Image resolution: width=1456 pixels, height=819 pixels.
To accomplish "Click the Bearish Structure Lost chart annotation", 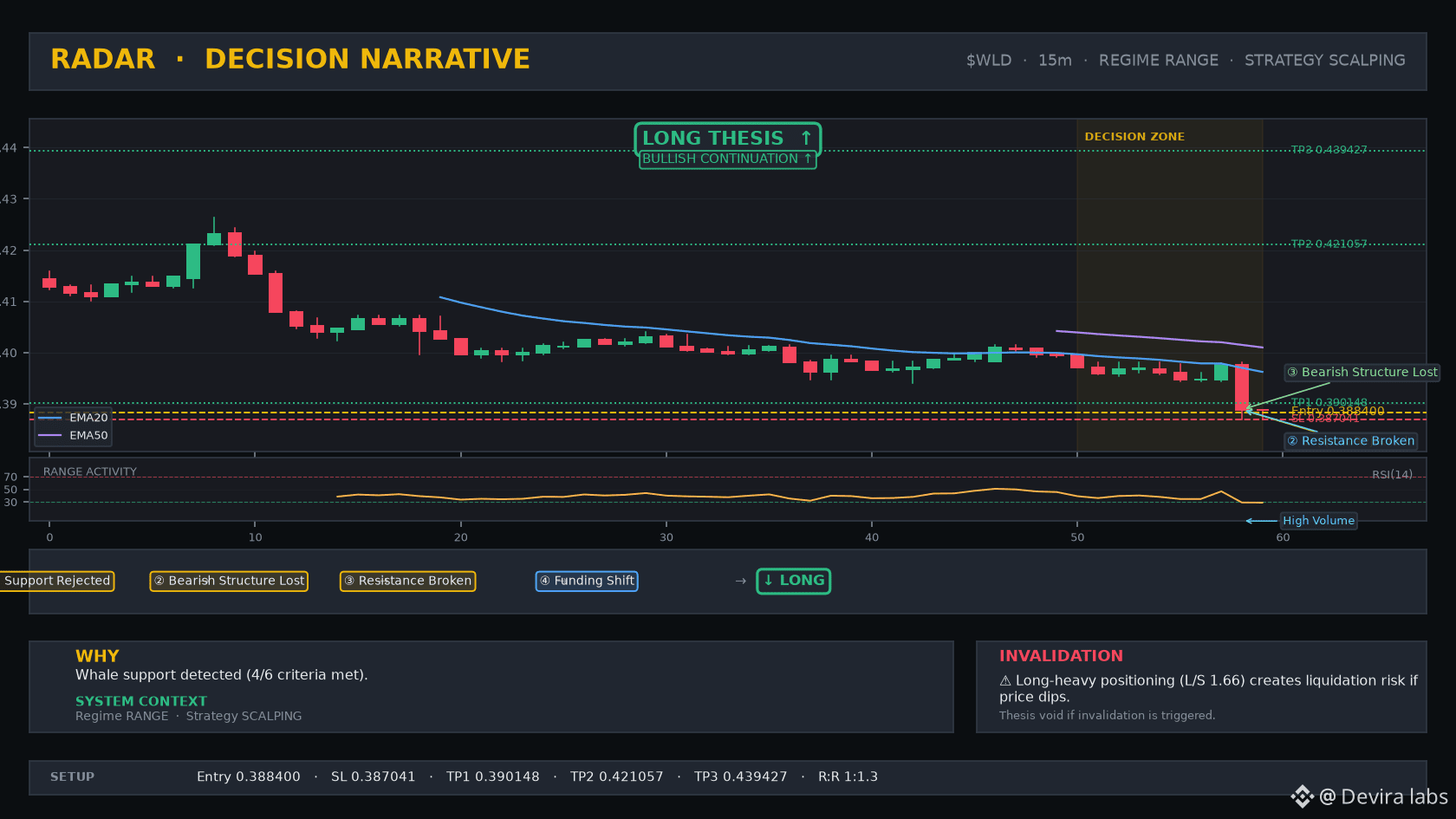I will [x=1362, y=372].
